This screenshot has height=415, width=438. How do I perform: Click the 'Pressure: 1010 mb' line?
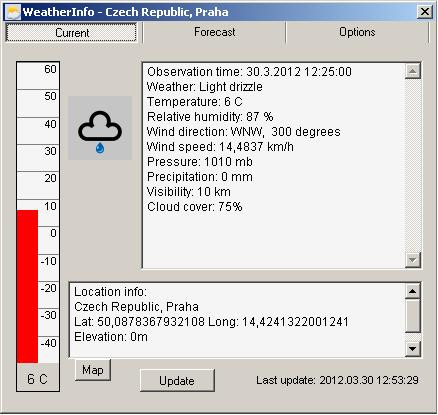(200, 162)
